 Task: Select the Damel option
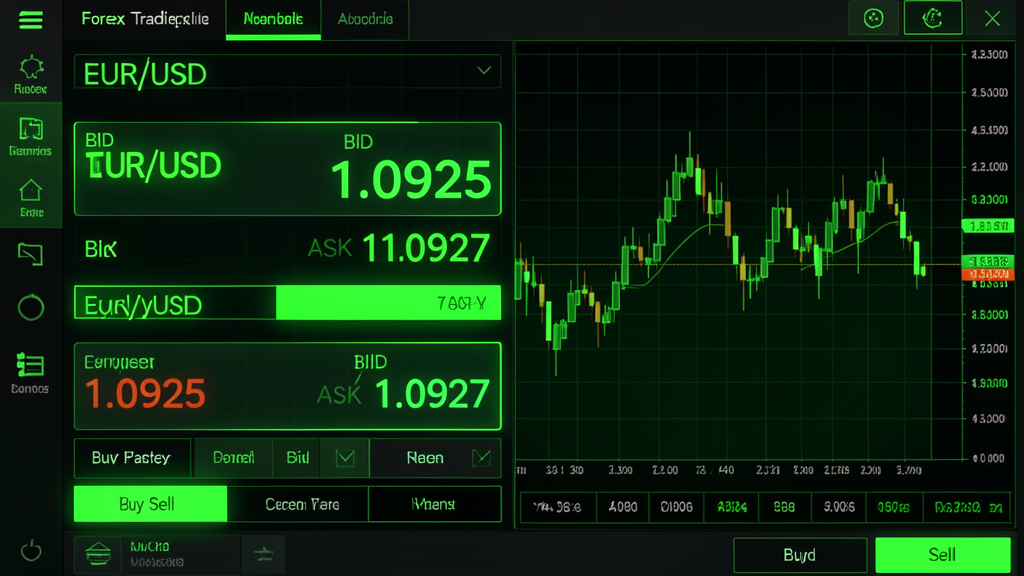[233, 458]
